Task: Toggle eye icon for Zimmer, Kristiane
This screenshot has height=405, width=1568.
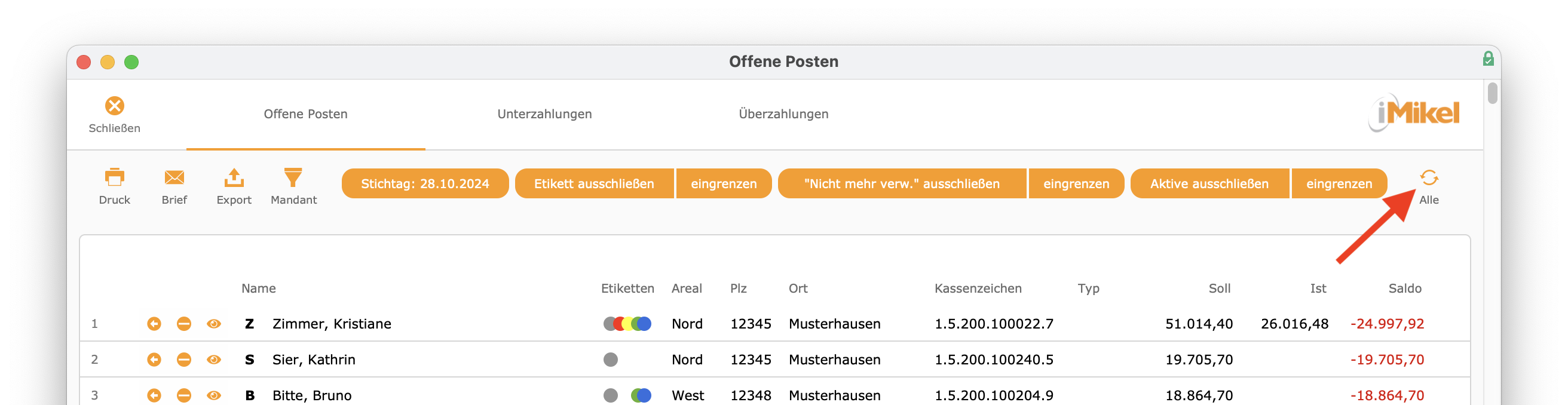Action: coord(214,324)
